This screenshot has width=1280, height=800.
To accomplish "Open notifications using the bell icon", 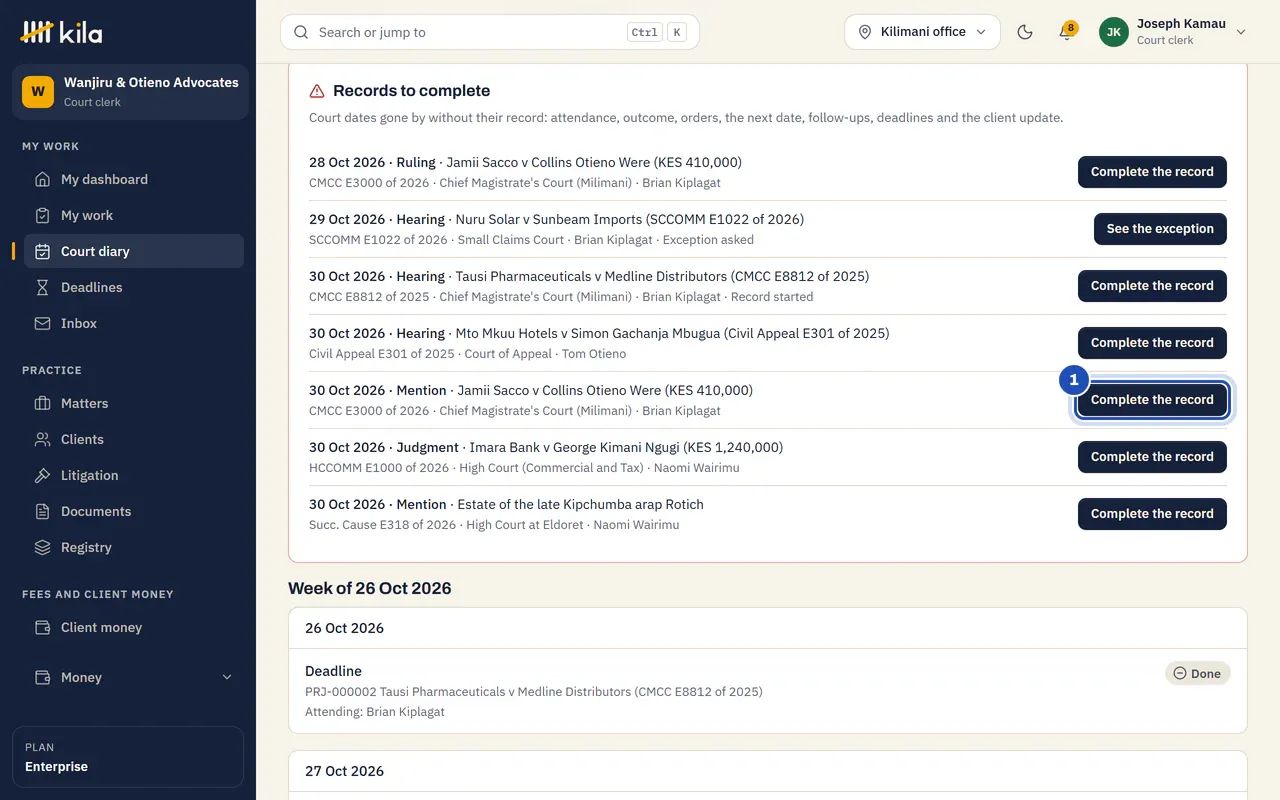I will (x=1066, y=32).
